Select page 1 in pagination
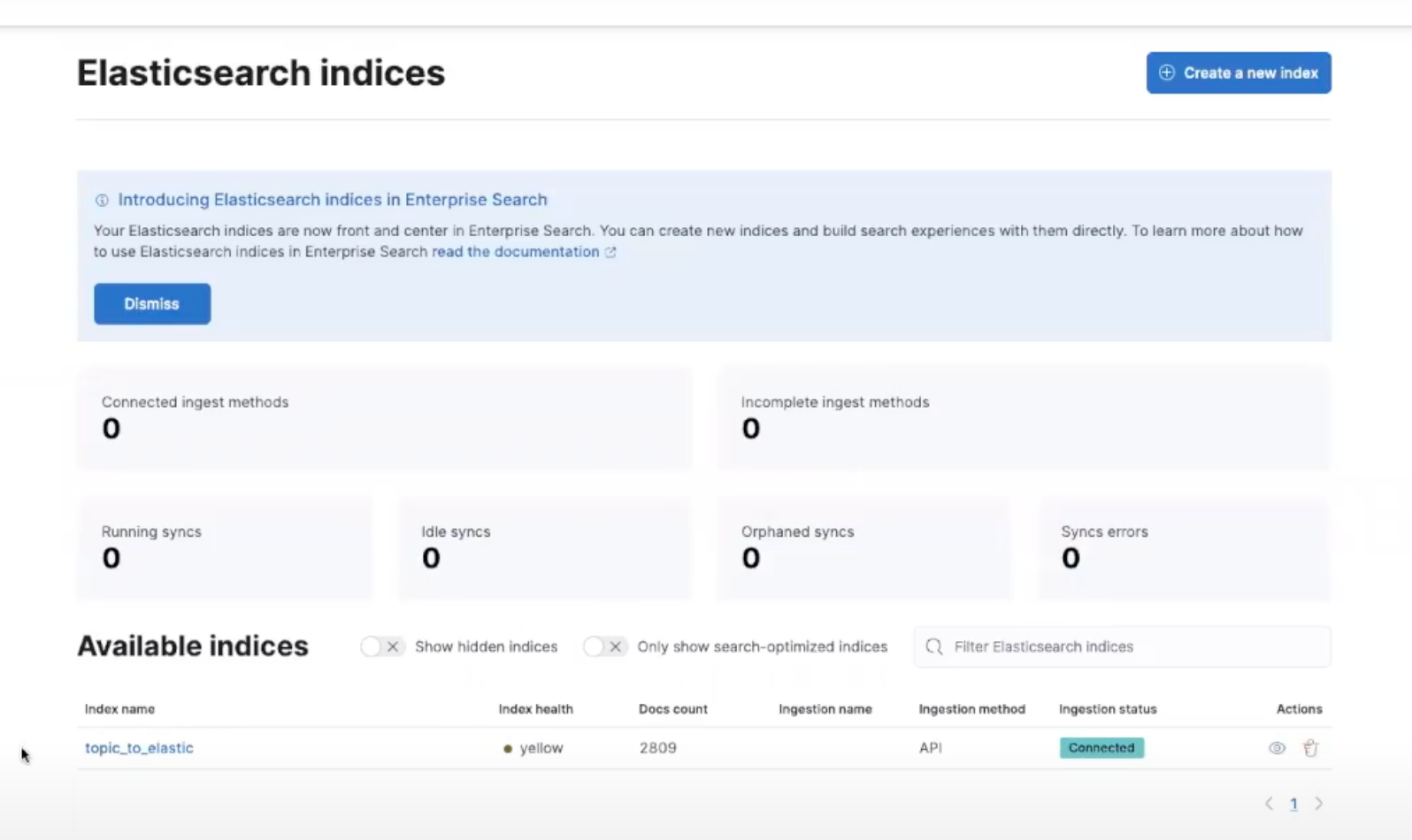Image resolution: width=1412 pixels, height=840 pixels. [x=1293, y=804]
